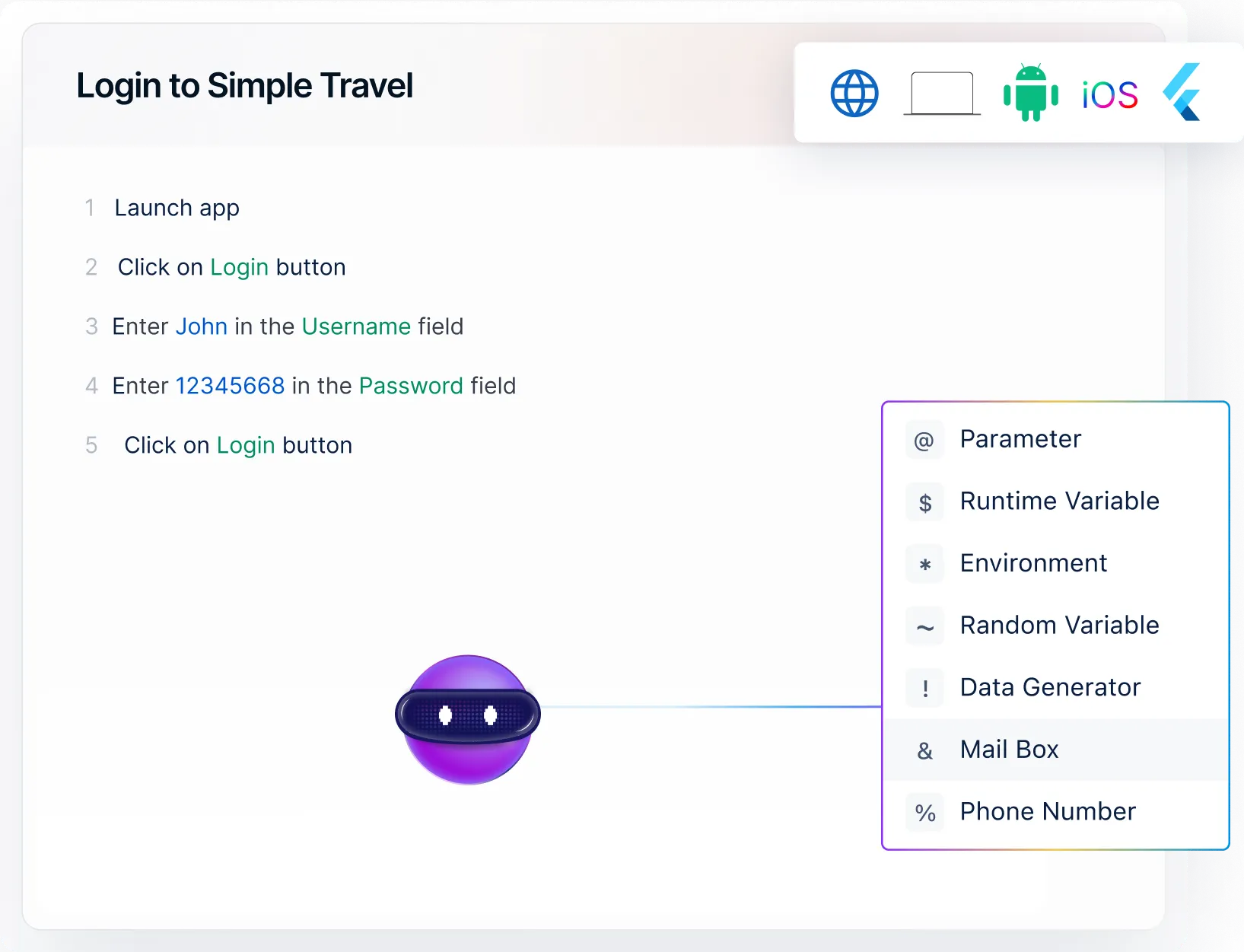The width and height of the screenshot is (1244, 952).
Task: Select the ! Data Generator icon
Action: pos(924,688)
